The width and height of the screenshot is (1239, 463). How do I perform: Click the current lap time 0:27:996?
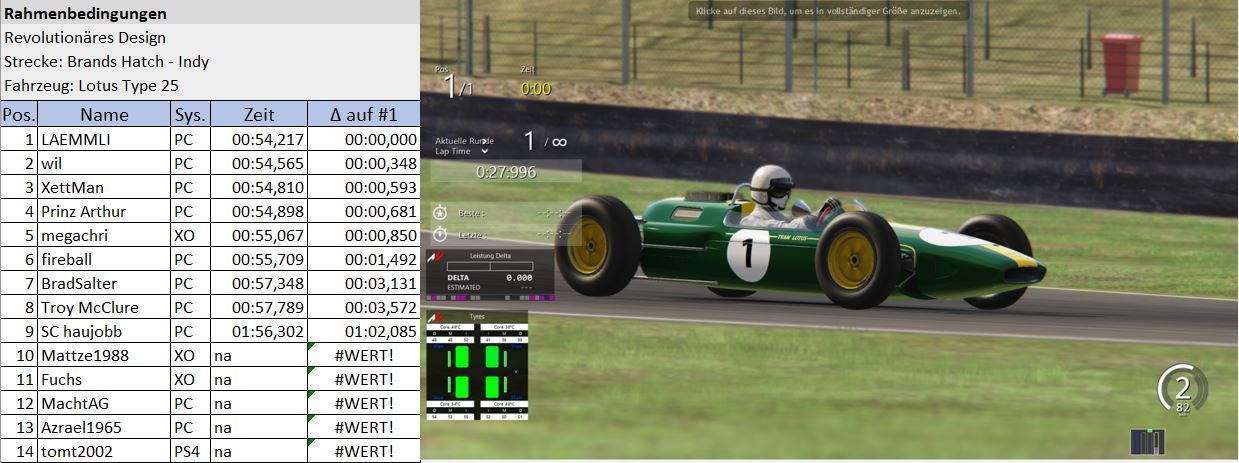[506, 172]
